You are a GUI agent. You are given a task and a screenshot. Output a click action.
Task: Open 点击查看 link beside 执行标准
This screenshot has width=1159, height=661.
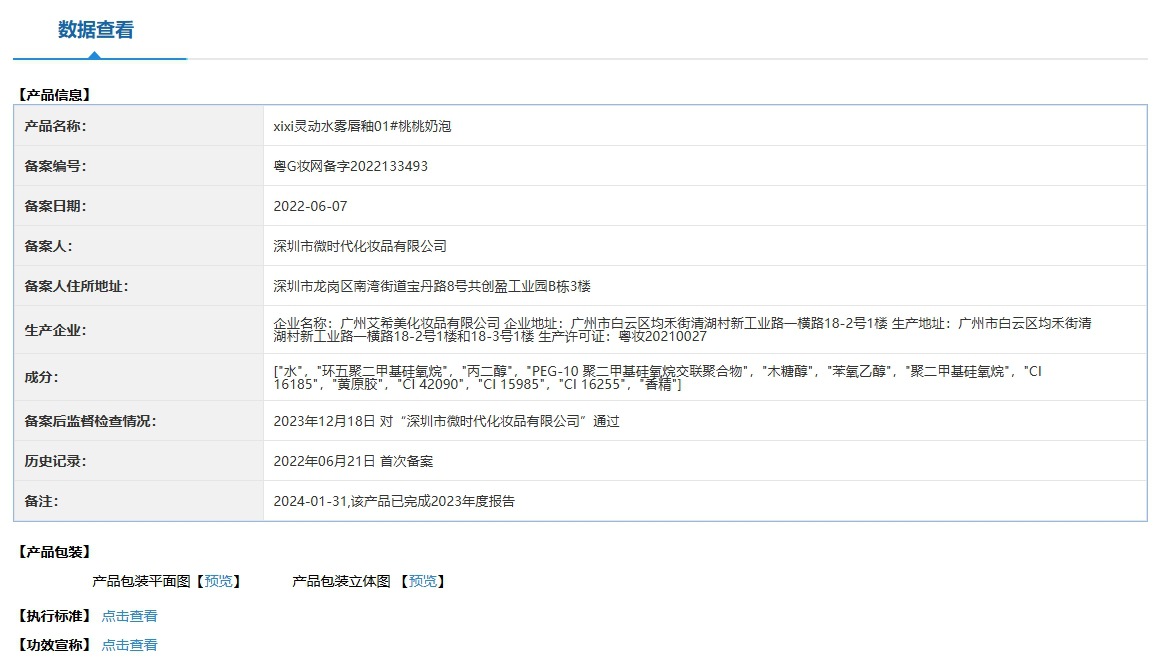[x=129, y=616]
